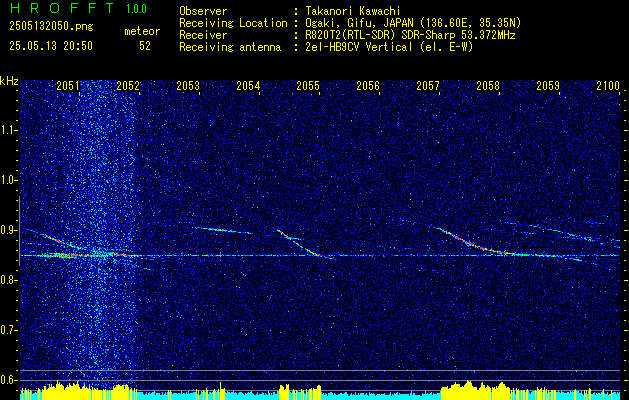Click the 2057 time marker

point(428,86)
